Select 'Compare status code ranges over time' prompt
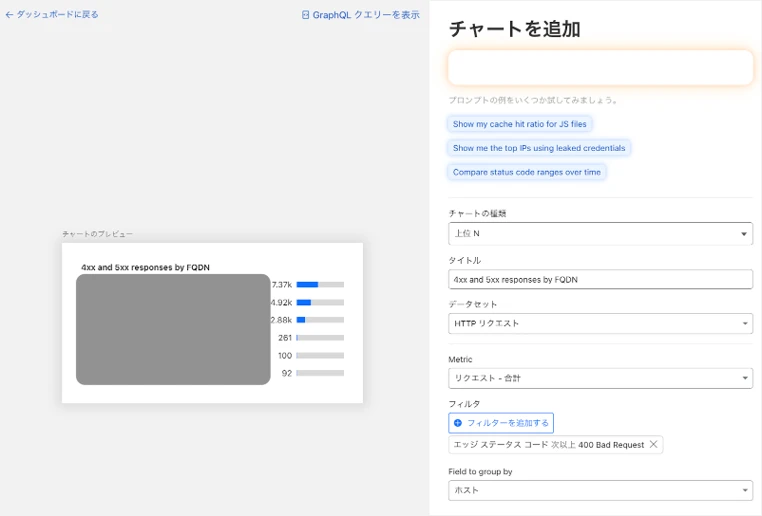Viewport: 762px width, 516px height. point(527,172)
